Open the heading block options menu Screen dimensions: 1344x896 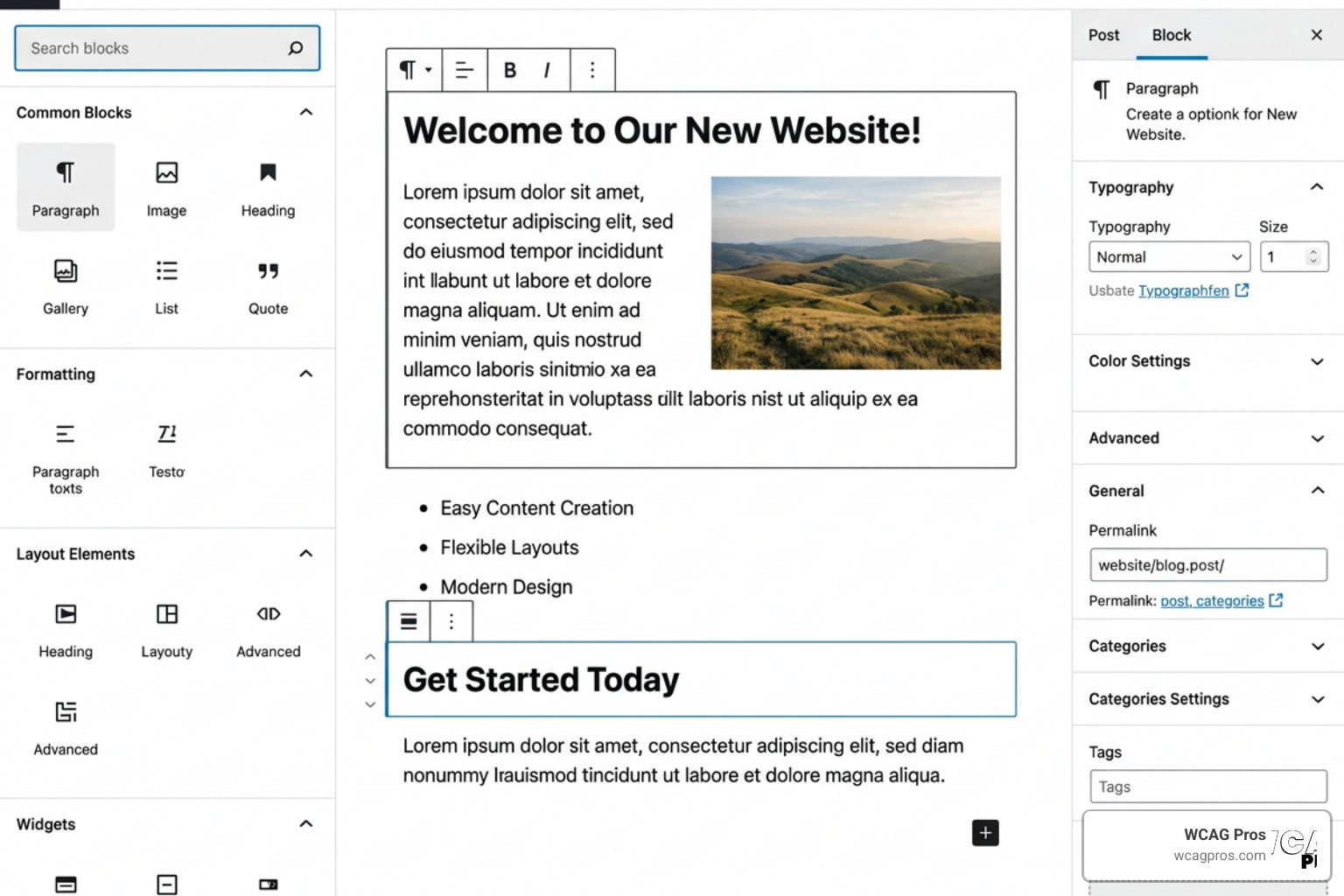click(451, 621)
